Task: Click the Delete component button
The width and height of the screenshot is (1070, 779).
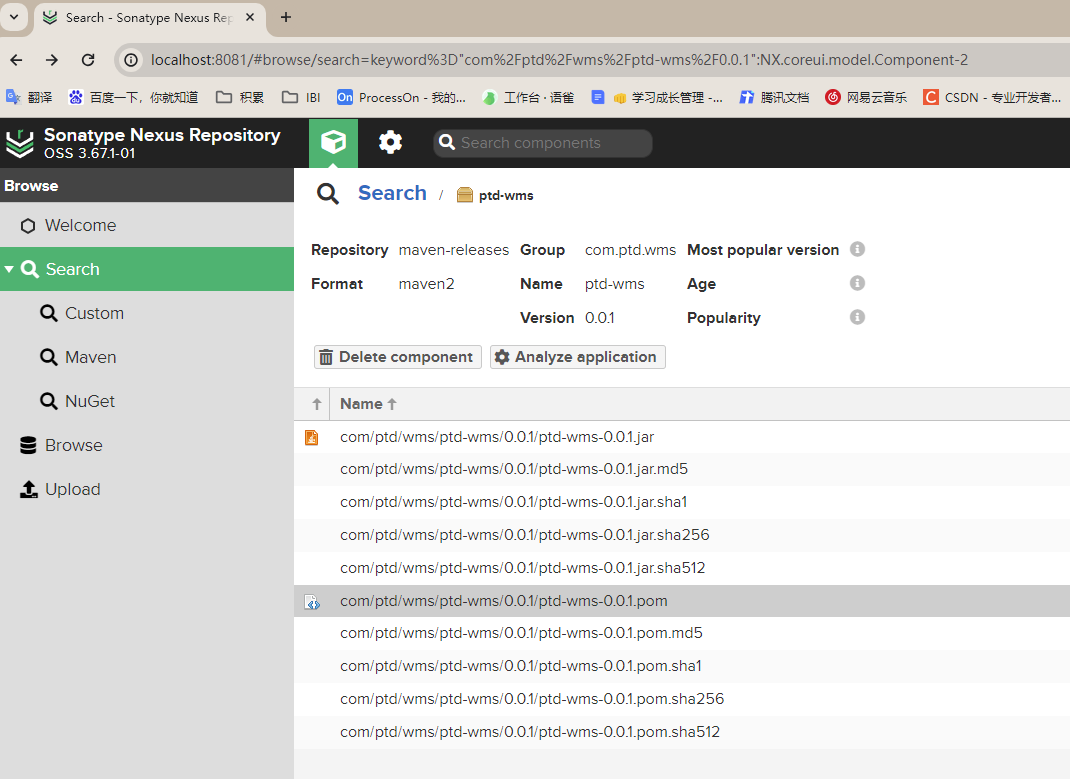Action: pos(397,357)
